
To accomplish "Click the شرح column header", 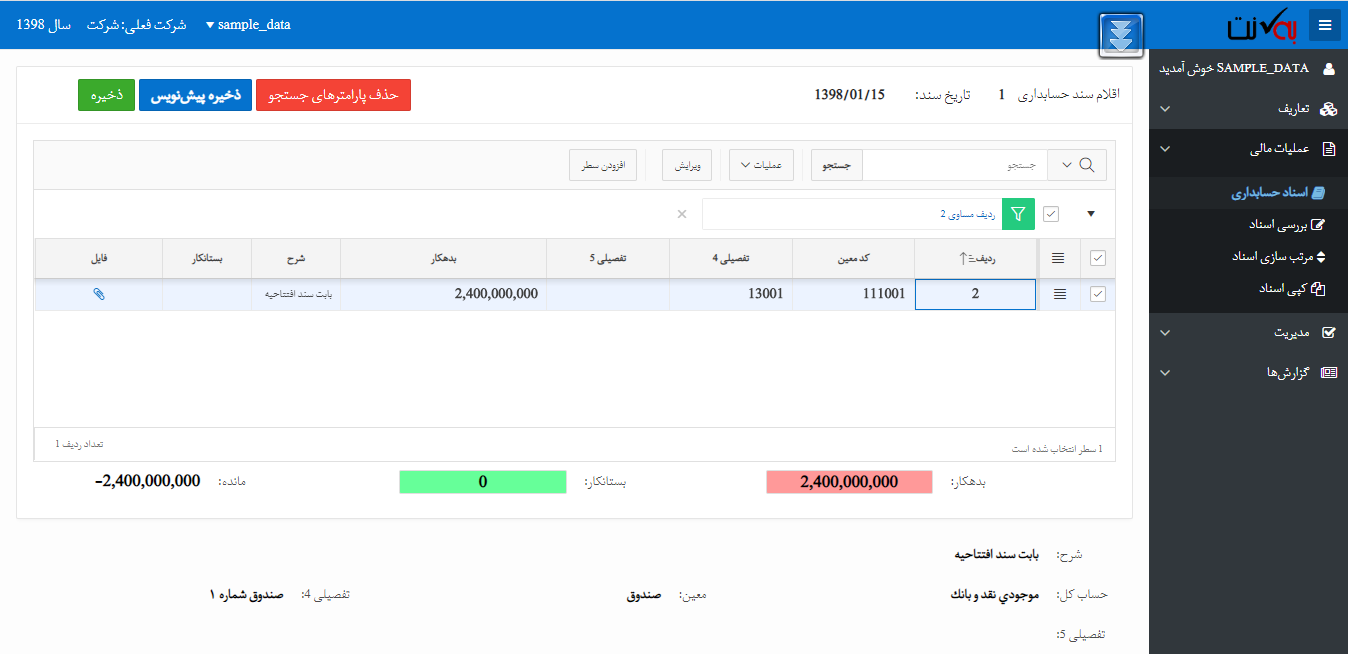I will pyautogui.click(x=296, y=258).
